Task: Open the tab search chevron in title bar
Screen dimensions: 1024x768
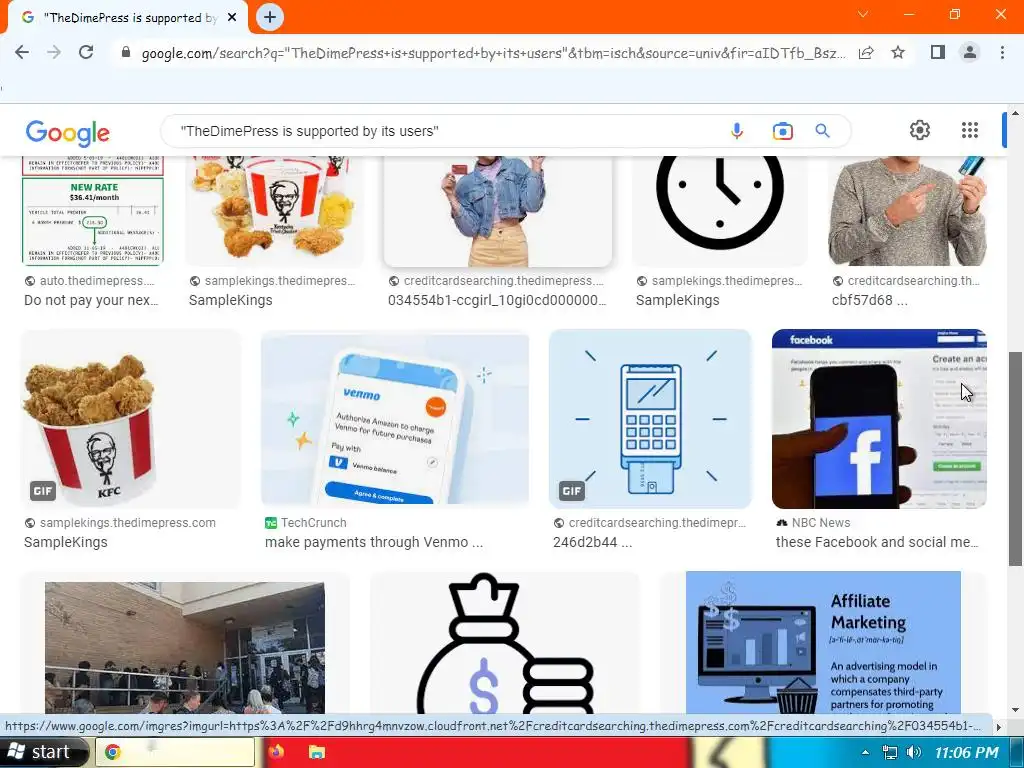Action: pyautogui.click(x=863, y=14)
